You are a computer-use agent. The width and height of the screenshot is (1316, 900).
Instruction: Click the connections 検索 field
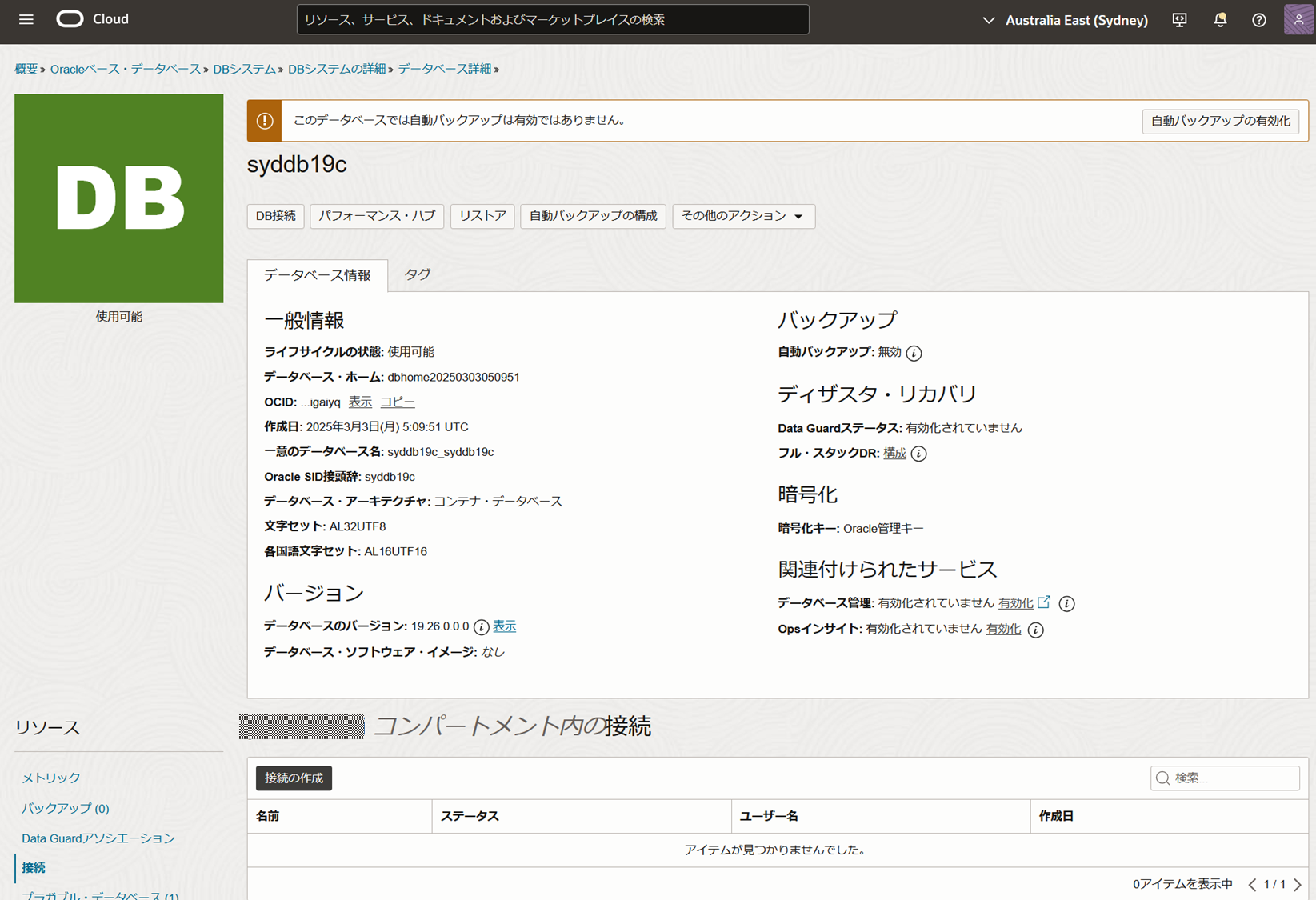click(x=1225, y=778)
